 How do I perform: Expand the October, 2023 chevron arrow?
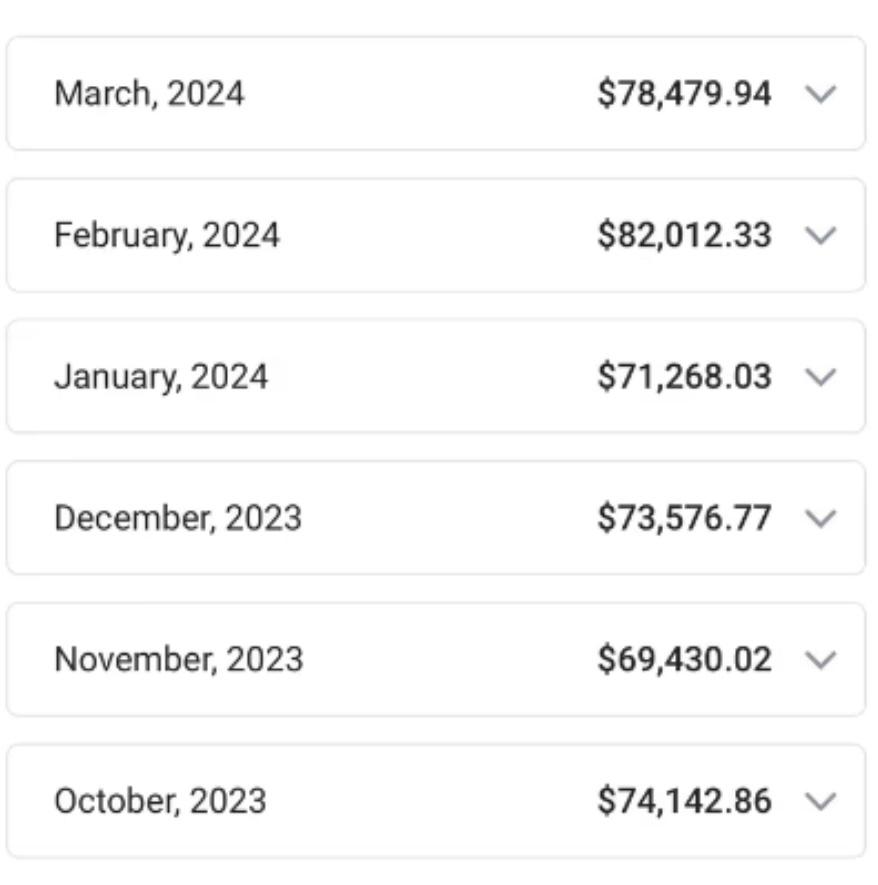pos(820,801)
